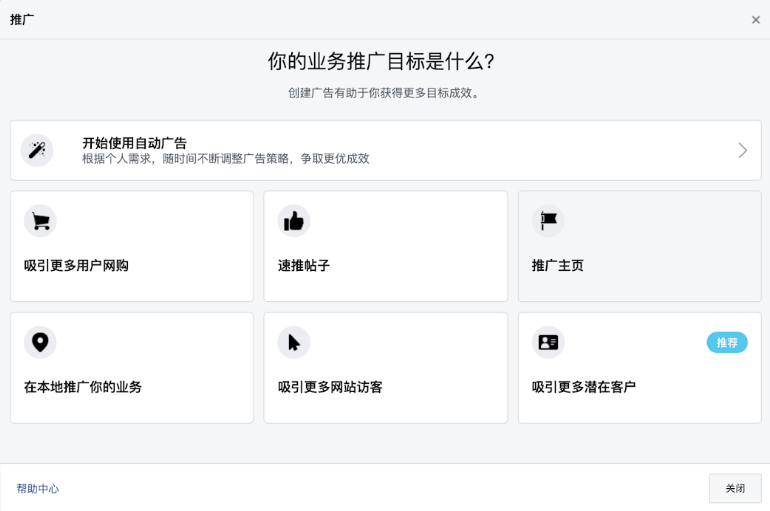Viewport: 770px width, 511px height.
Task: Select the 吸引更多网站访客 goal
Action: tap(330, 387)
